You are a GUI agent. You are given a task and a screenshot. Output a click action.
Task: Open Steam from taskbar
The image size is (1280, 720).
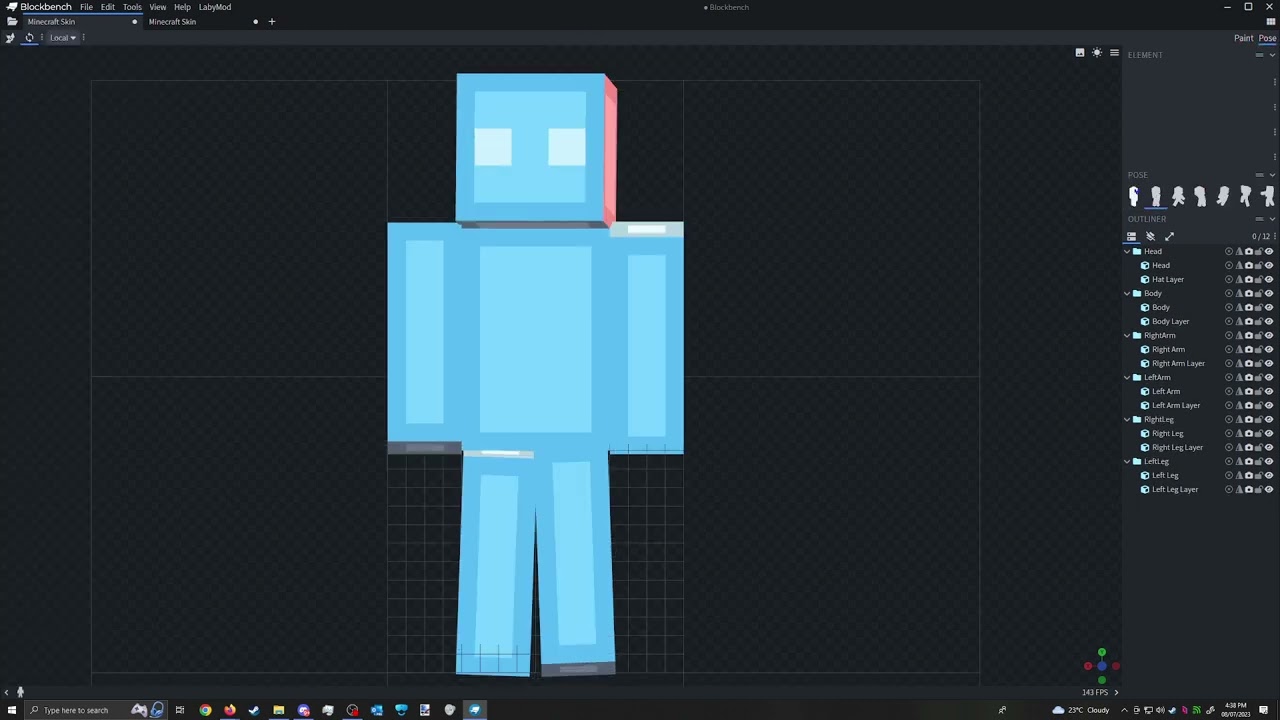pos(254,710)
